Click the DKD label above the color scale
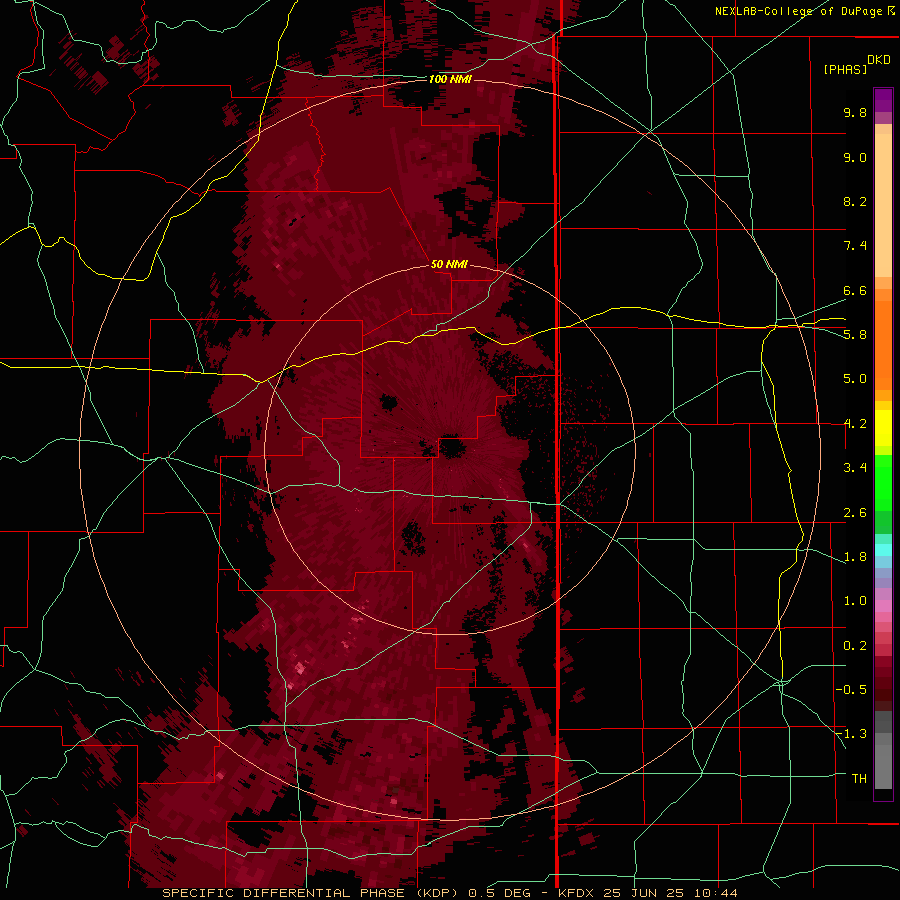The width and height of the screenshot is (900, 900). point(879,60)
